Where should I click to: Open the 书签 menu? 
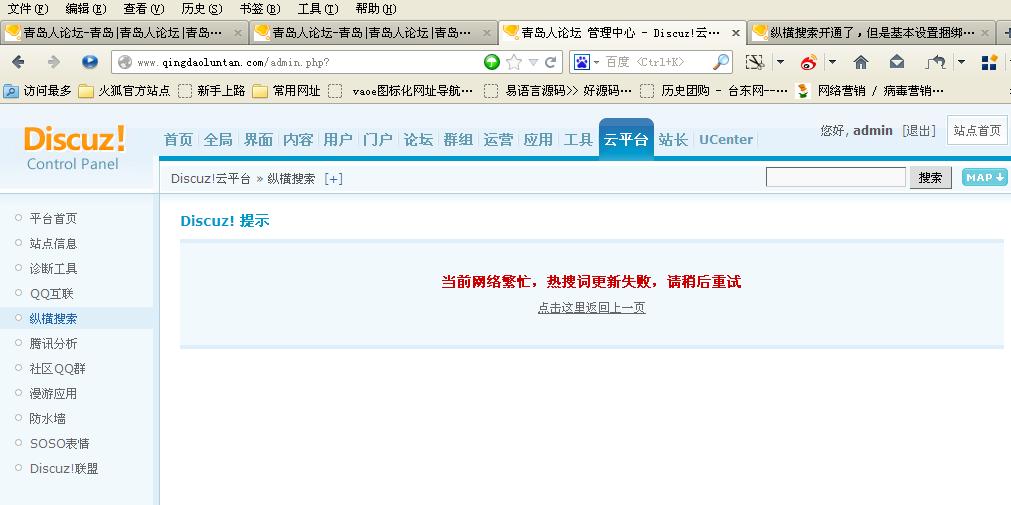click(x=260, y=9)
